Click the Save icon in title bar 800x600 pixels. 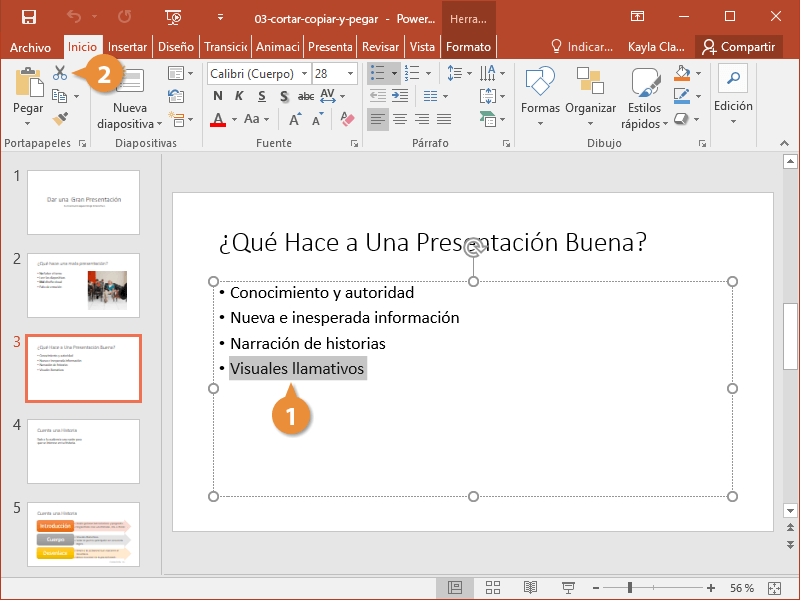coord(28,17)
